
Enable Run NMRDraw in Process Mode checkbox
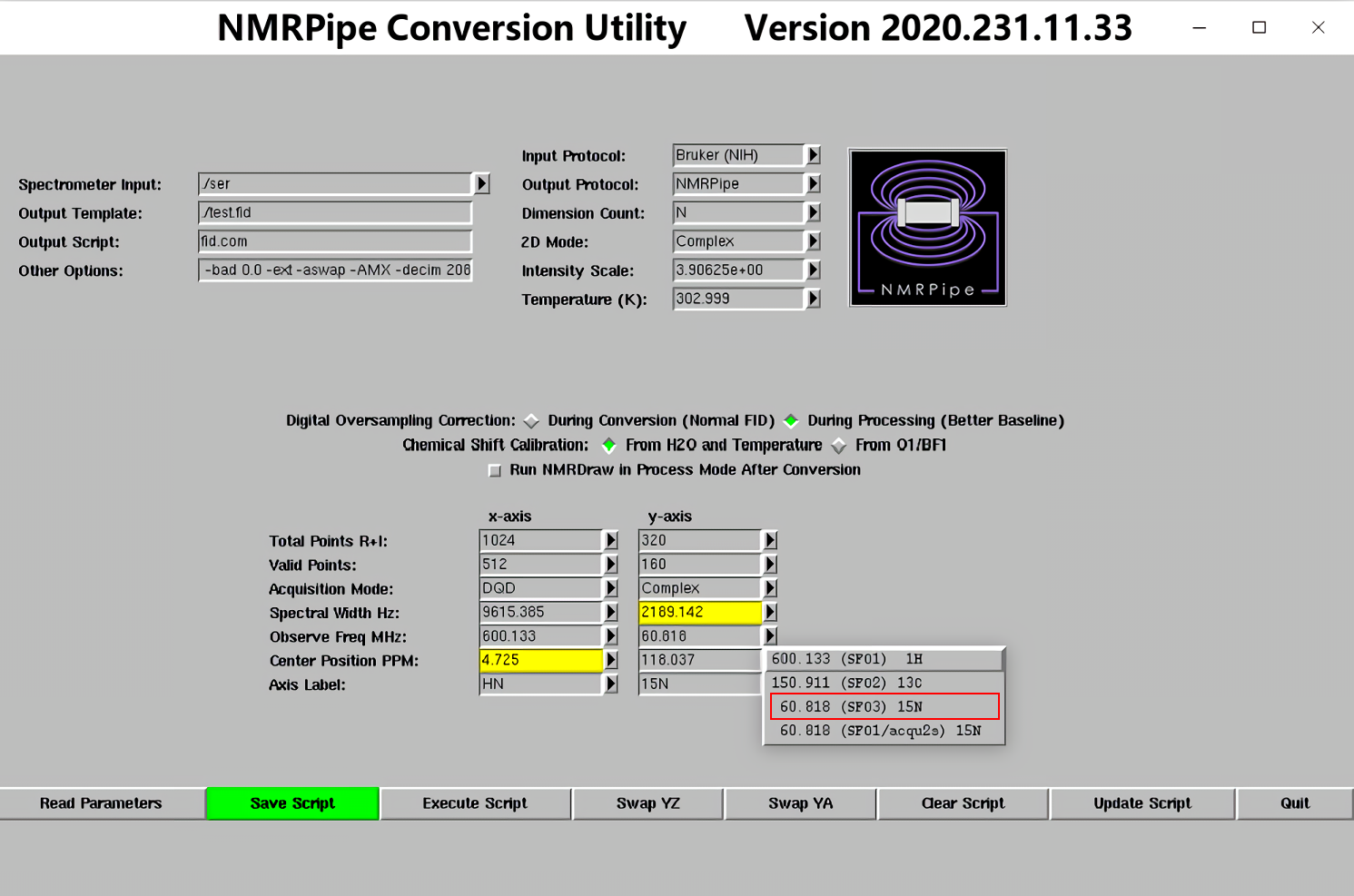495,470
